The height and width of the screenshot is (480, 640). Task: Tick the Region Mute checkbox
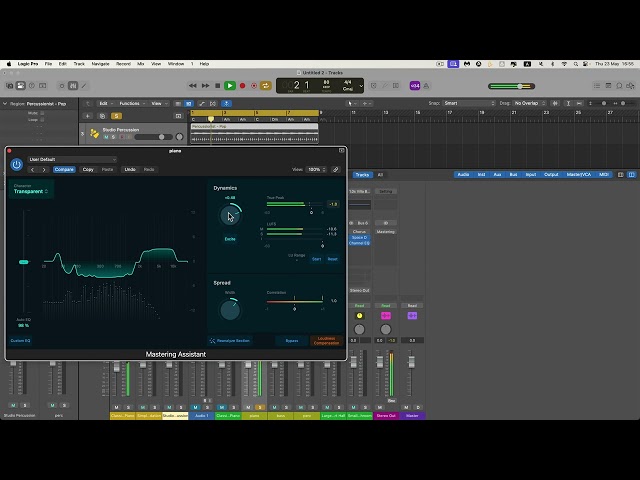tap(42, 113)
